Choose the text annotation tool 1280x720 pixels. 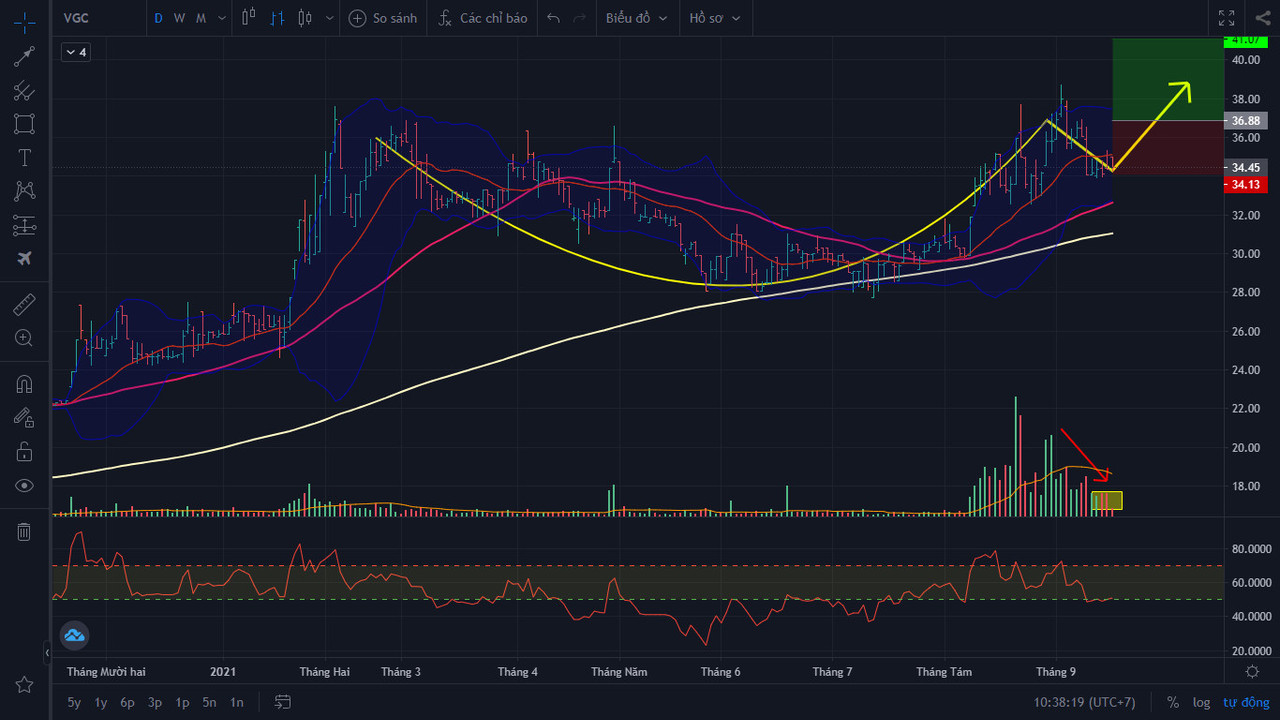[24, 158]
